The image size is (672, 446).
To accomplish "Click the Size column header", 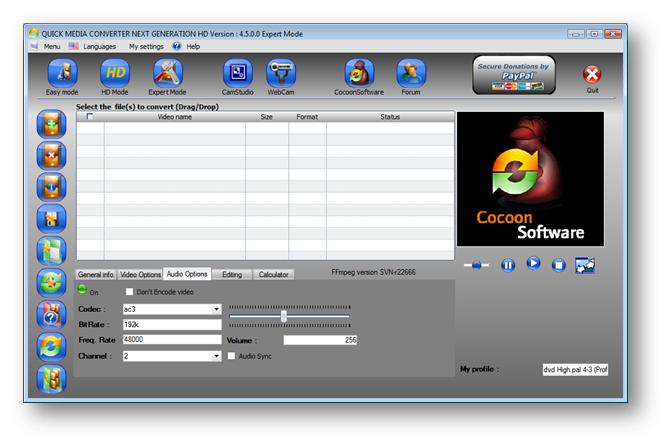I will 267,117.
